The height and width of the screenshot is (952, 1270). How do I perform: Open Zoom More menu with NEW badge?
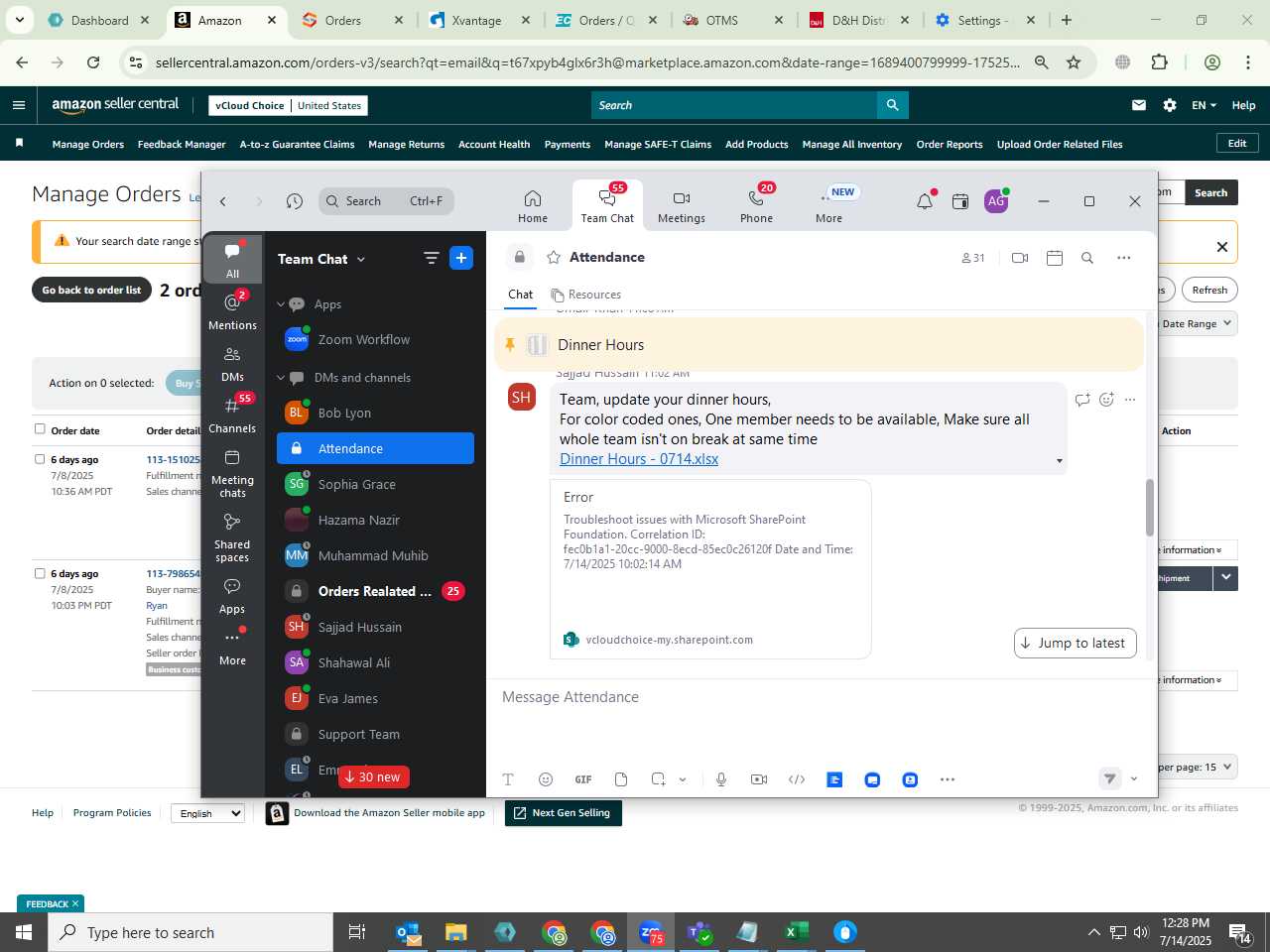click(829, 206)
